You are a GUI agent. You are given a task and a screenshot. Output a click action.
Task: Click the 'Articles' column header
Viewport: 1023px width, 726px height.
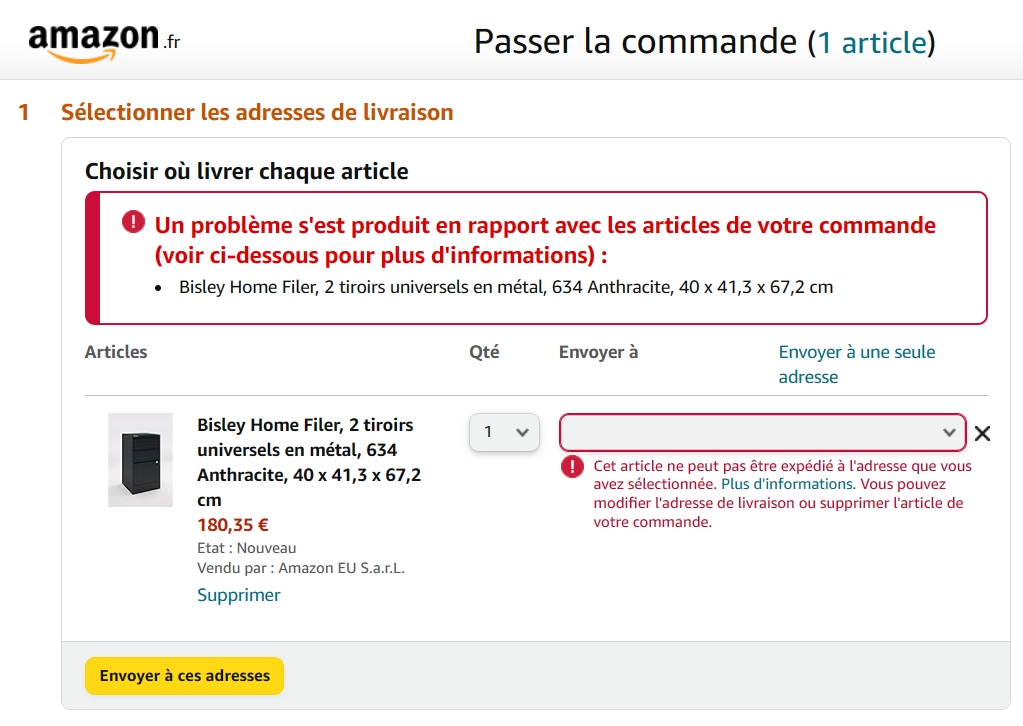click(116, 352)
